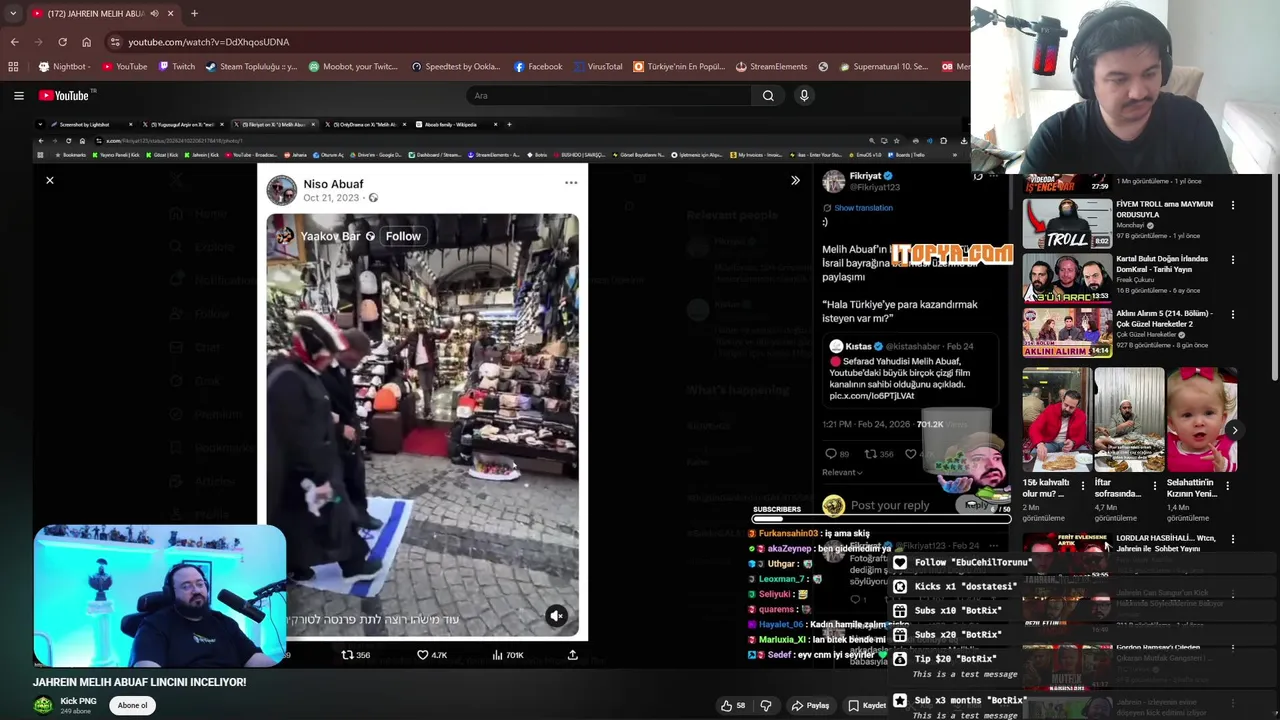The image size is (1280, 720).
Task: Open options for FİVEM TROLL video
Action: 1233,205
